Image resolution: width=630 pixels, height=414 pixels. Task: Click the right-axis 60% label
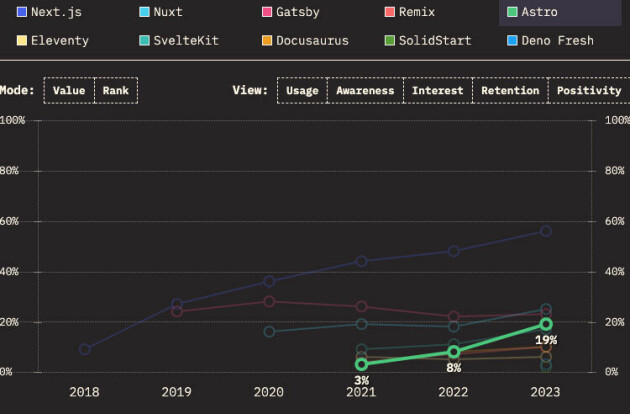[615, 221]
